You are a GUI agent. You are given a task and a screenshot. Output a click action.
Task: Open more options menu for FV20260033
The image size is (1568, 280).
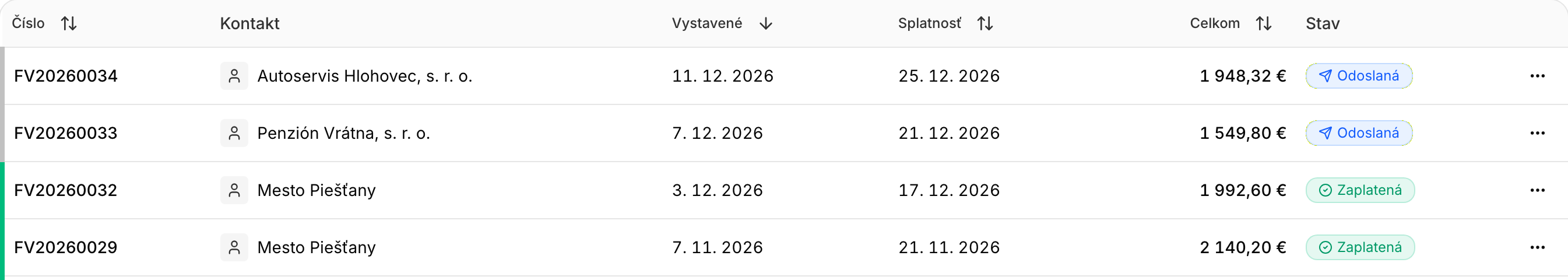1538,134
